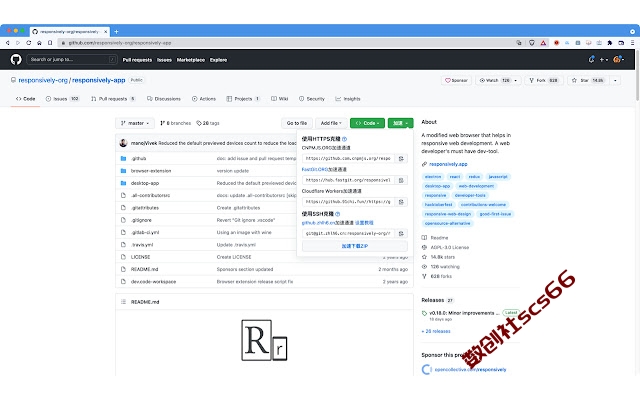The height and width of the screenshot is (400, 640).
Task: Click the .github folder icon
Action: click(123, 158)
